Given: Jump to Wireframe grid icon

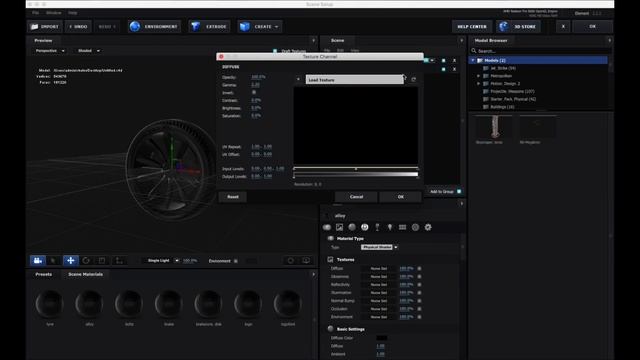Looking at the screenshot, I should (402, 227).
